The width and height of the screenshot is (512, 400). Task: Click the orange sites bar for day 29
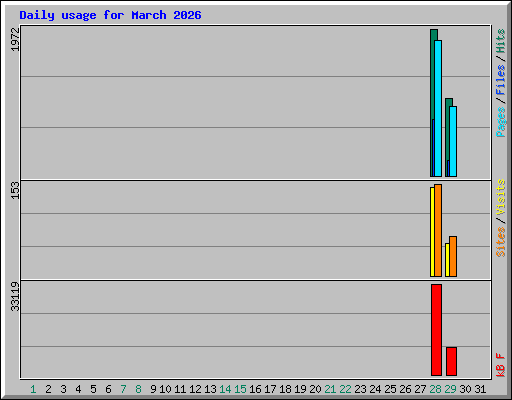point(453,256)
